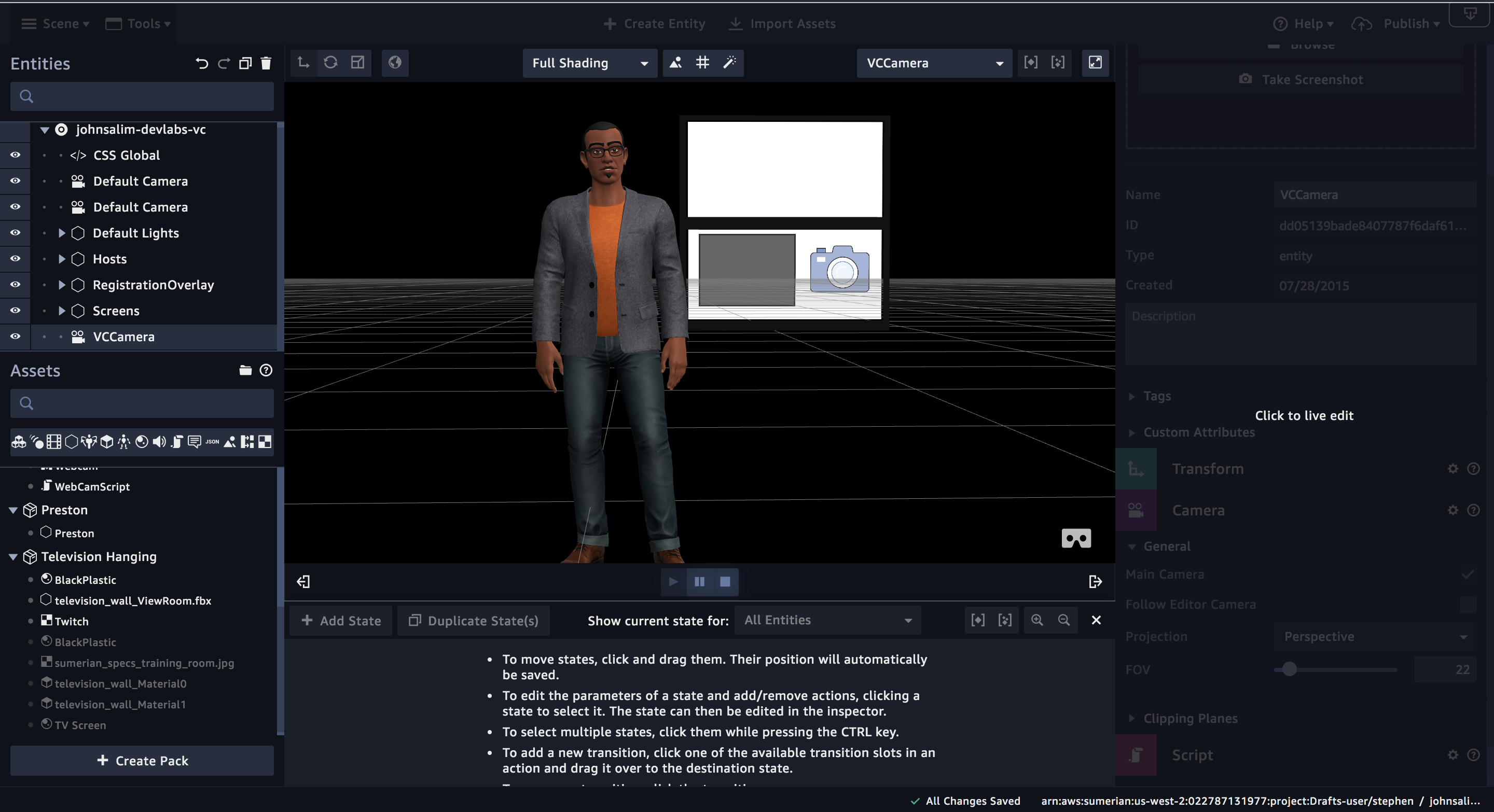Expand the Default Lights entity
The height and width of the screenshot is (812, 1494).
62,233
